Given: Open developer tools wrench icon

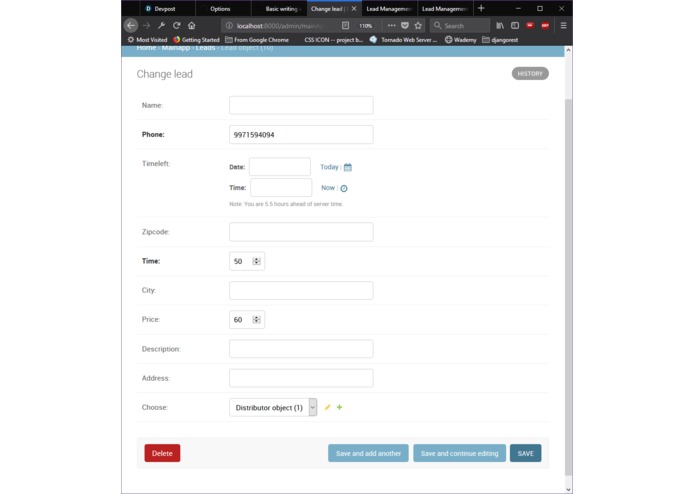Looking at the screenshot, I should [x=161, y=26].
